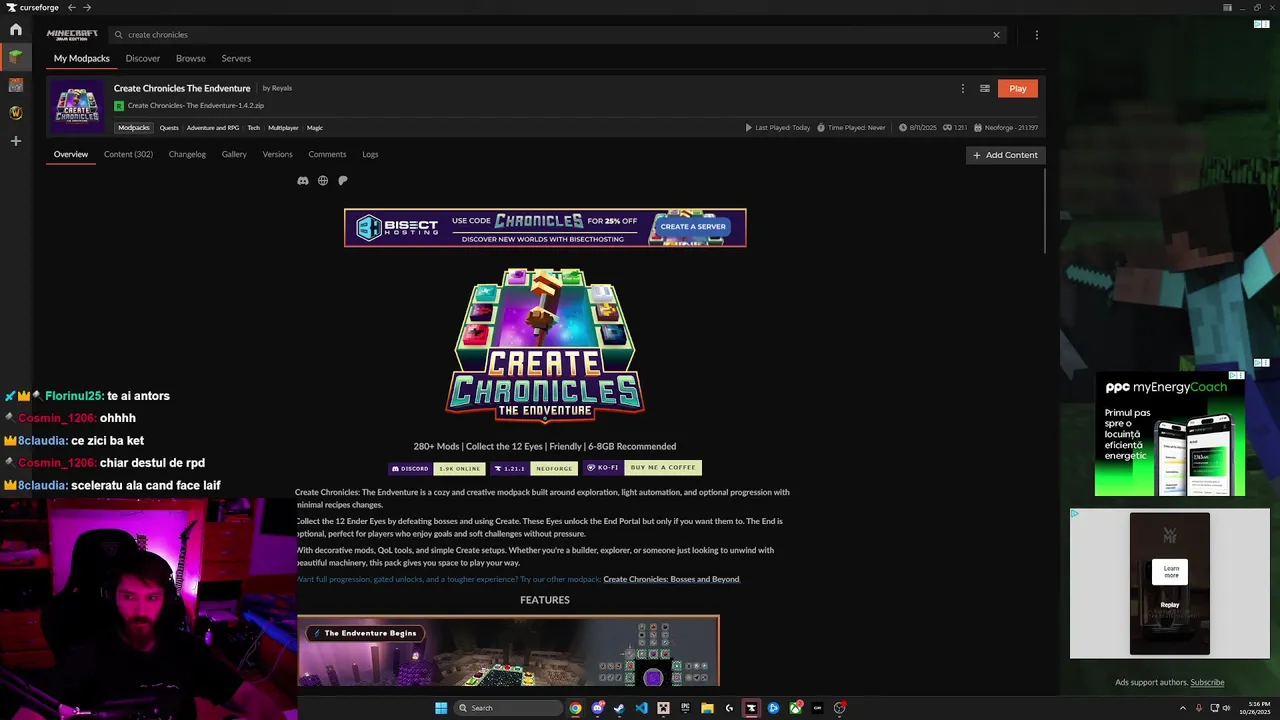The height and width of the screenshot is (720, 1280).
Task: Open the Windows Start menu
Action: click(x=441, y=708)
